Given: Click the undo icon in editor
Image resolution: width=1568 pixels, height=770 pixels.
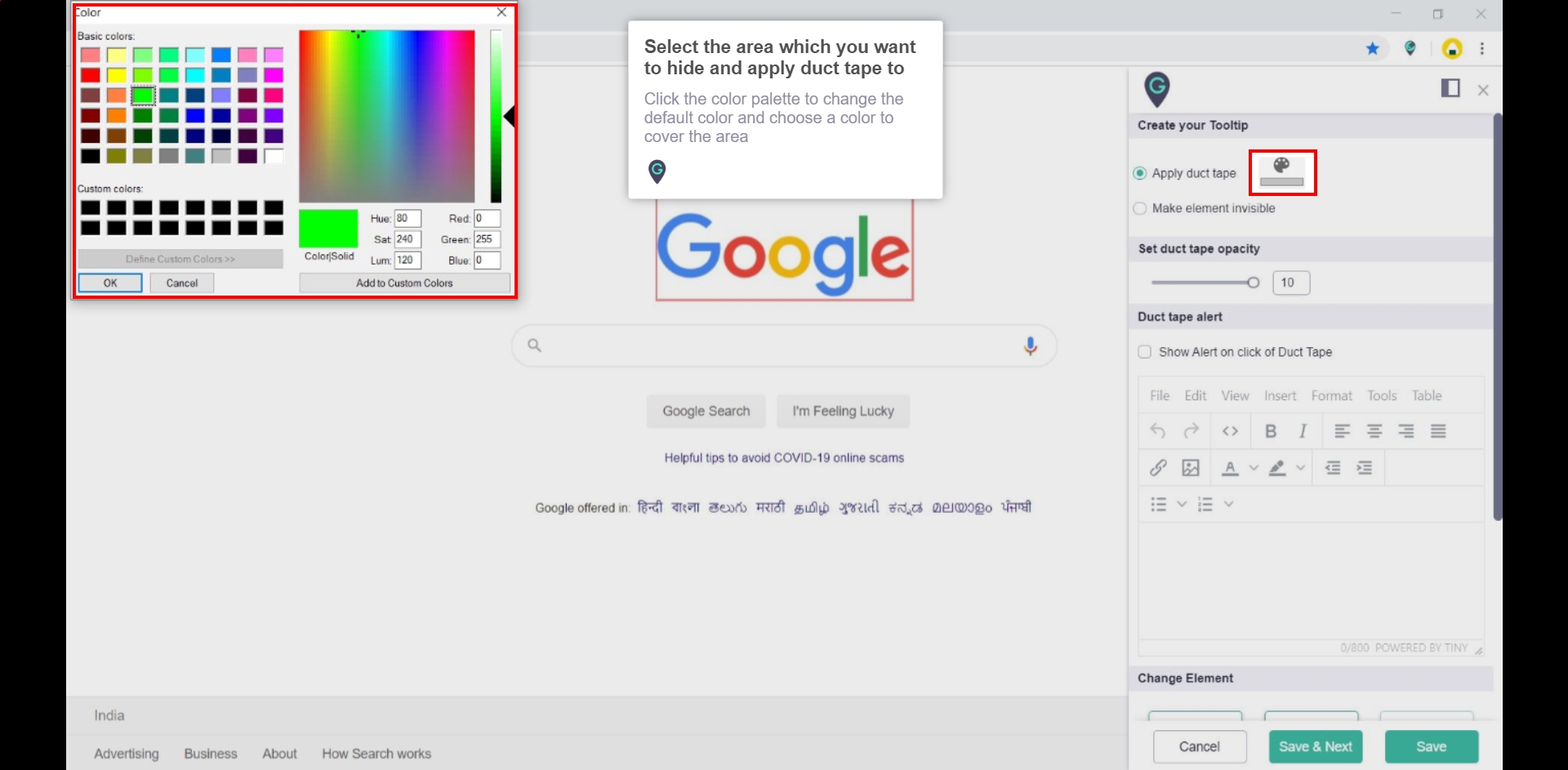Looking at the screenshot, I should (x=1157, y=431).
